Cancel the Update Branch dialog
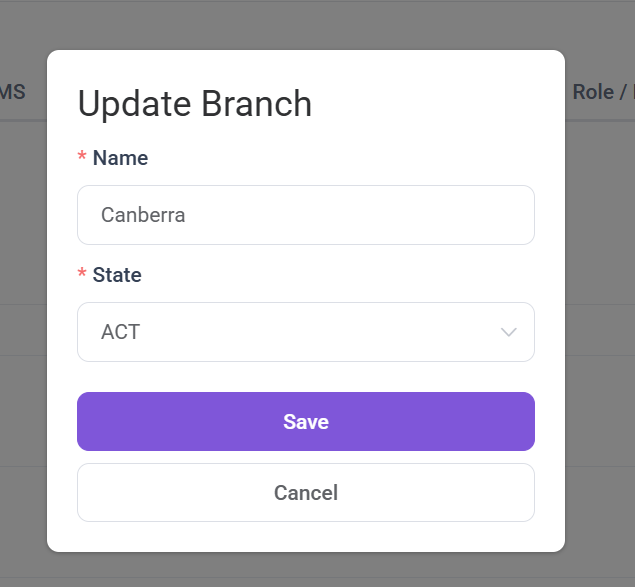This screenshot has height=587, width=635. coord(305,492)
